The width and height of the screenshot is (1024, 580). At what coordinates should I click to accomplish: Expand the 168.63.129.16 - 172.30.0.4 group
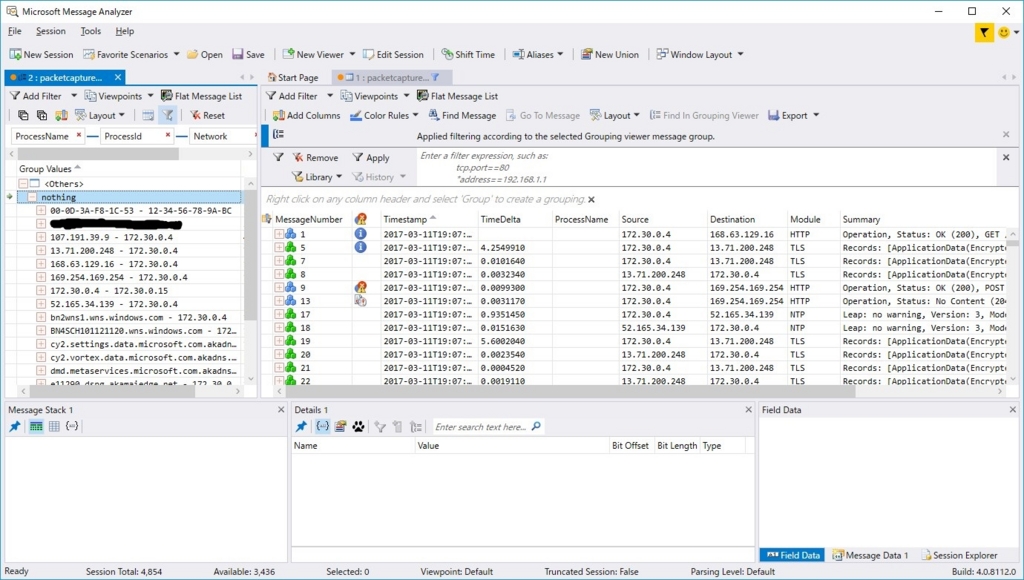(x=40, y=264)
